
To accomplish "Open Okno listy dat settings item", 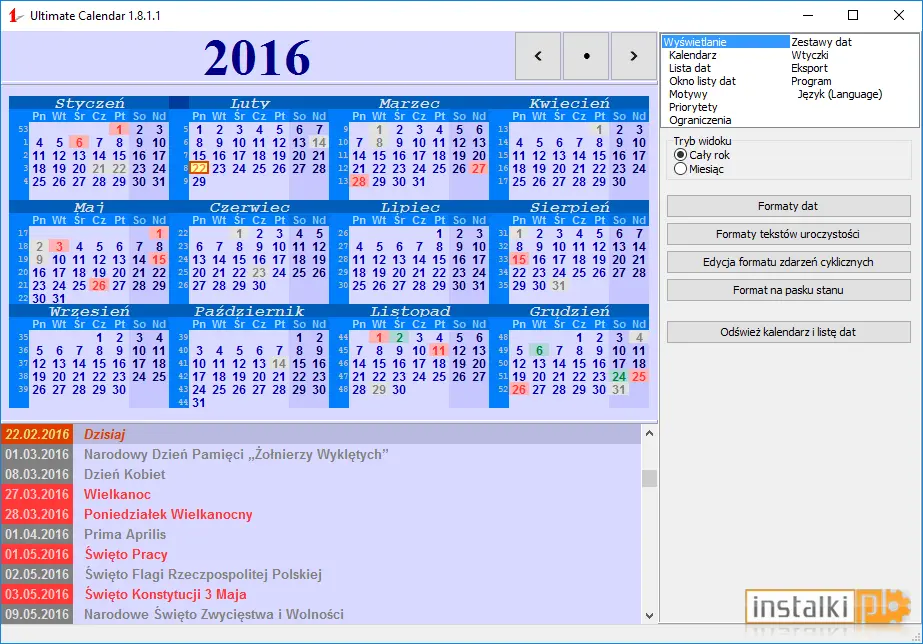I will pos(702,81).
